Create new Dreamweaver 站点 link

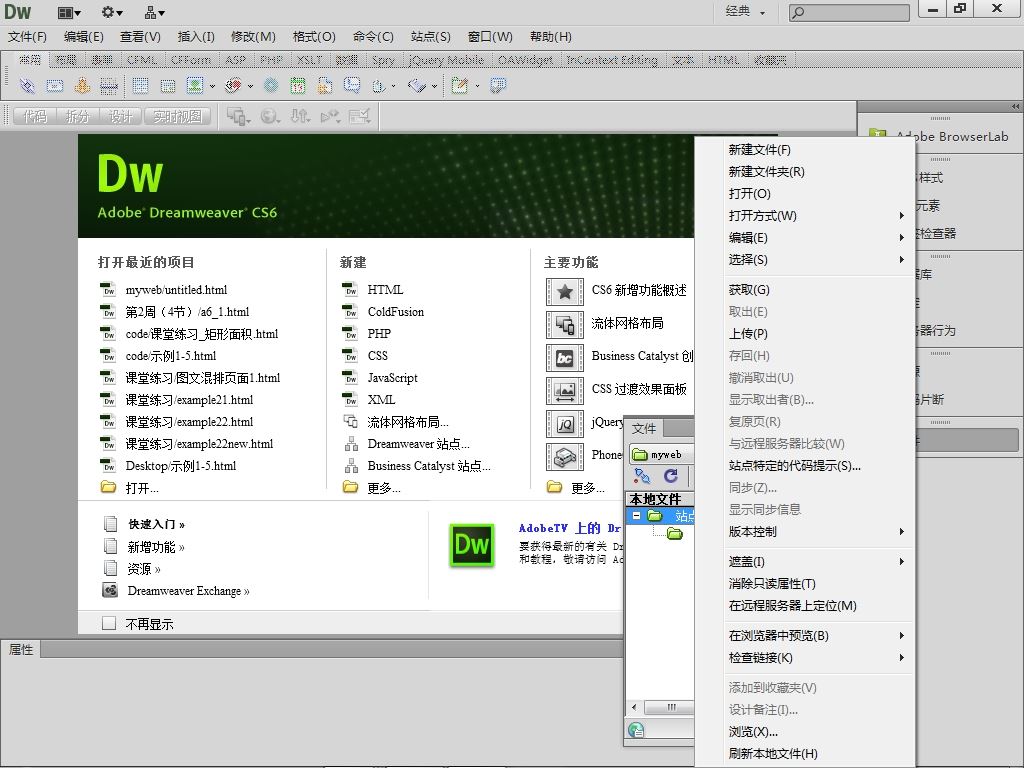tap(418, 444)
